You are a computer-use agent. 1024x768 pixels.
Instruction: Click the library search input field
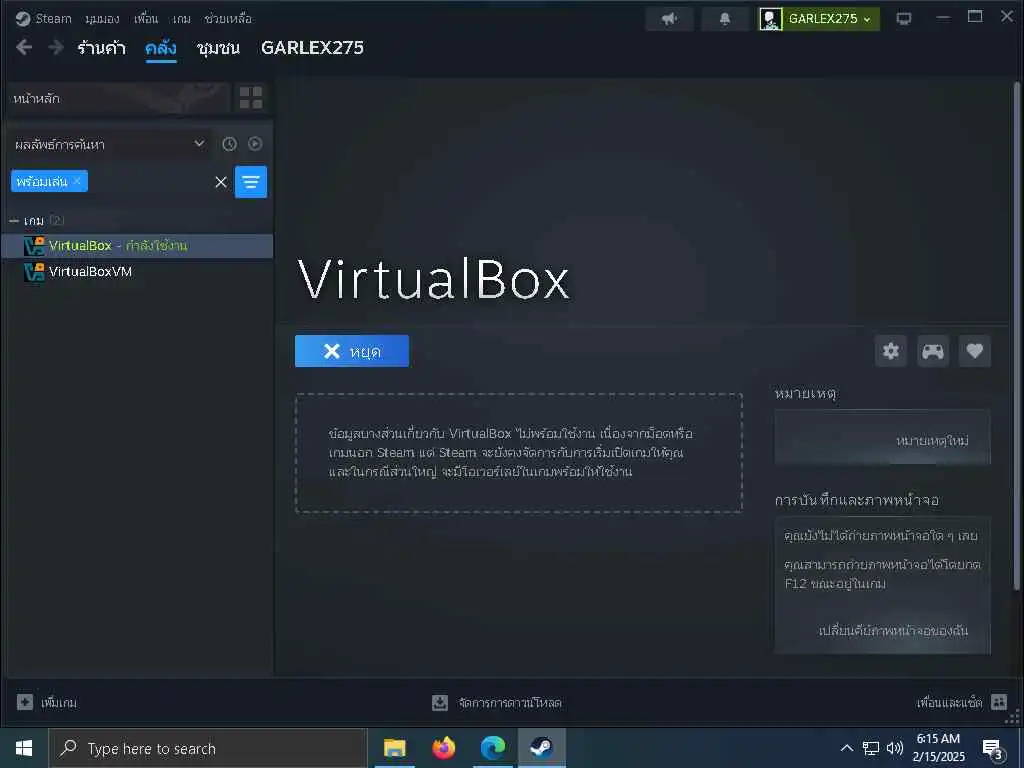[x=150, y=182]
